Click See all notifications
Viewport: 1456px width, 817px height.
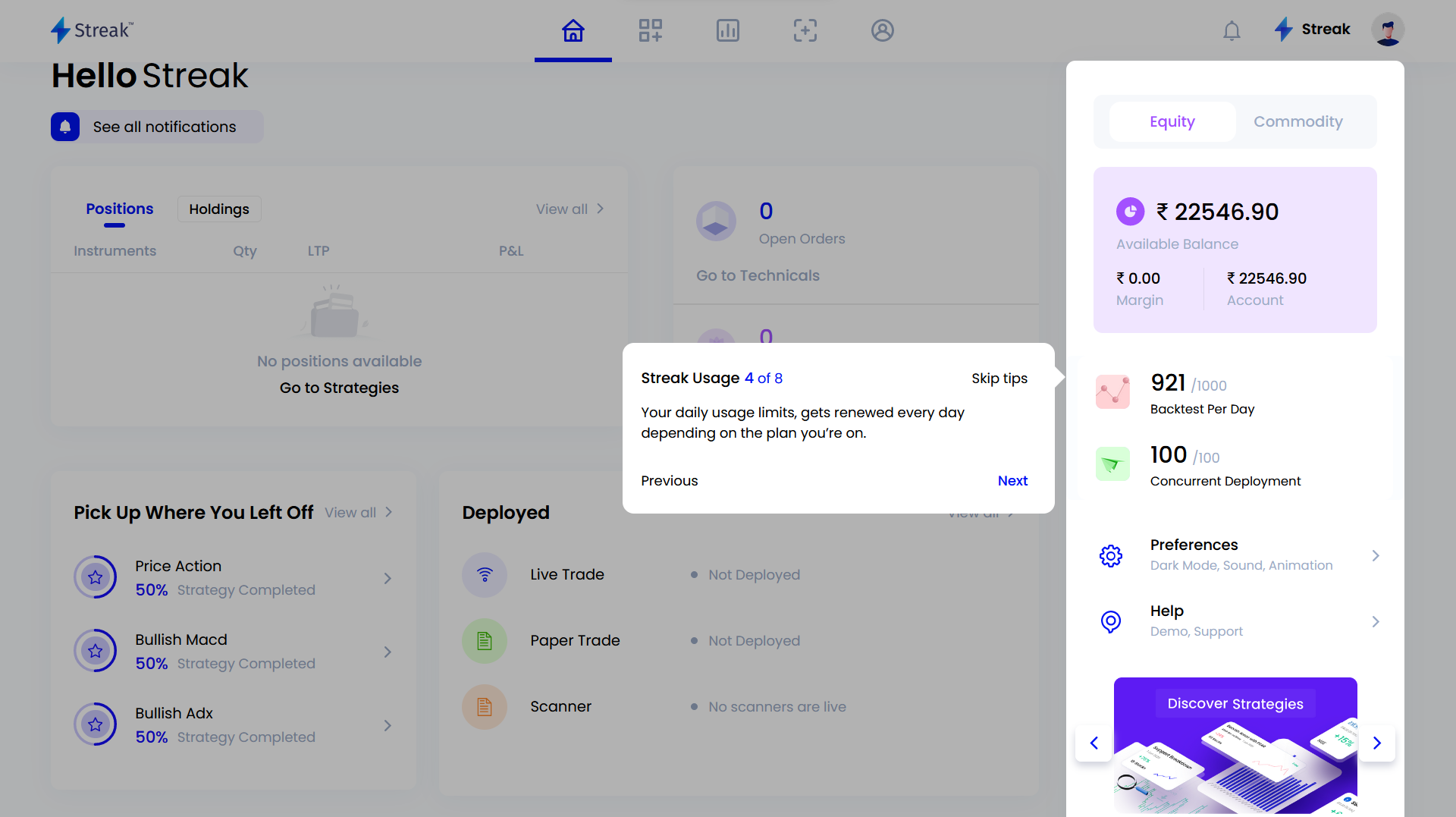[x=165, y=127]
